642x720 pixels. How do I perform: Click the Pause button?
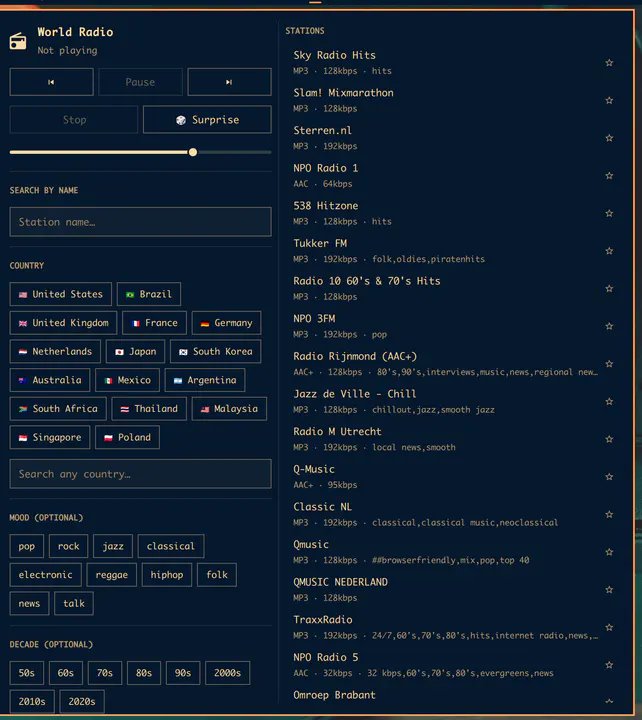click(140, 82)
